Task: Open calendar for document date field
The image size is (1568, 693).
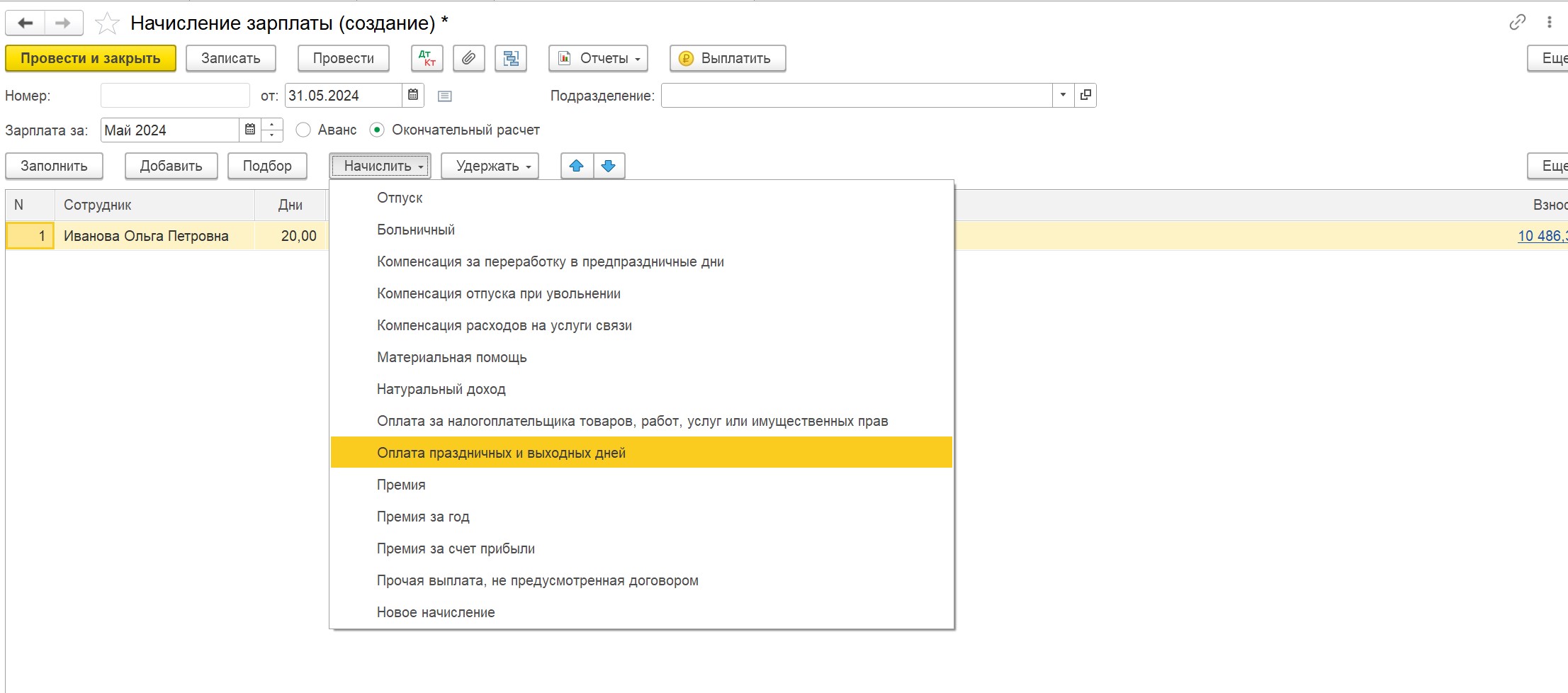Action: [x=413, y=95]
